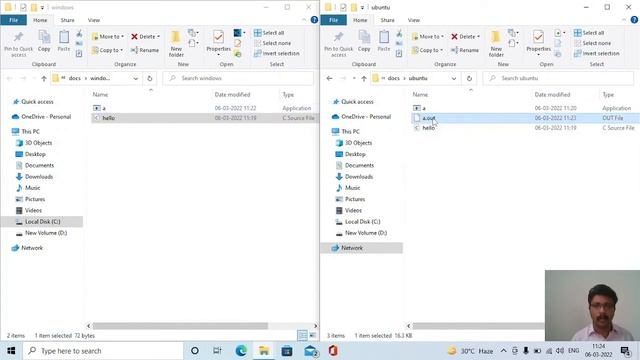Screen dimensions: 640x360
Task: Open Properties in windows window ribbon
Action: tap(218, 43)
